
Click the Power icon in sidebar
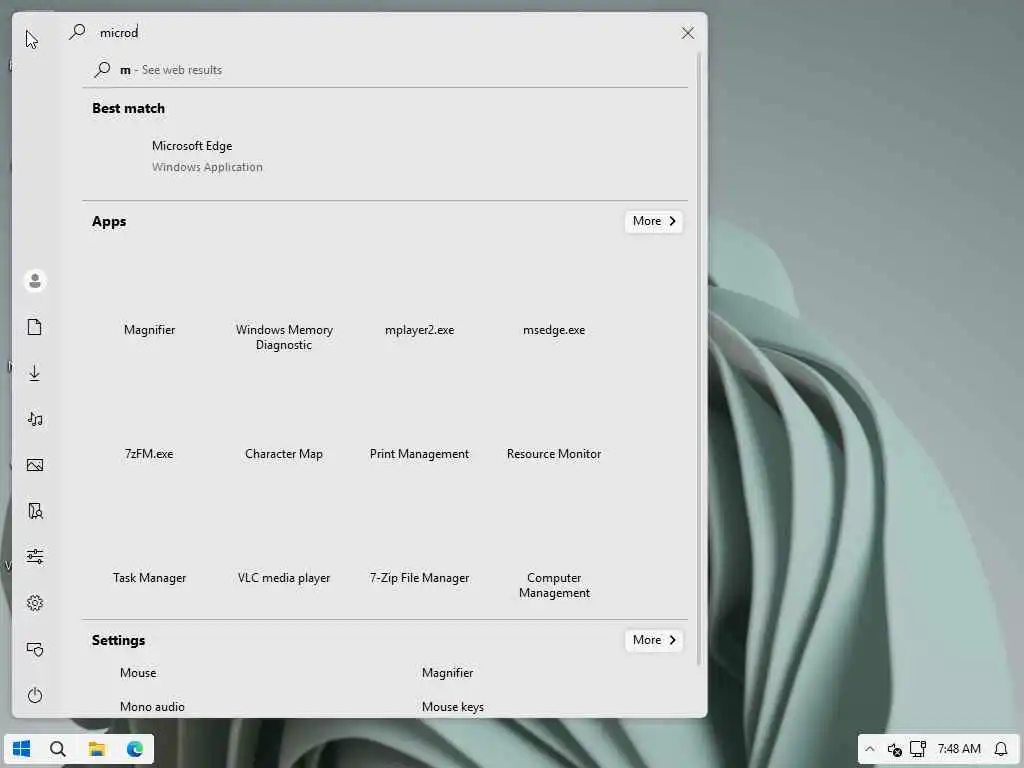(x=35, y=695)
